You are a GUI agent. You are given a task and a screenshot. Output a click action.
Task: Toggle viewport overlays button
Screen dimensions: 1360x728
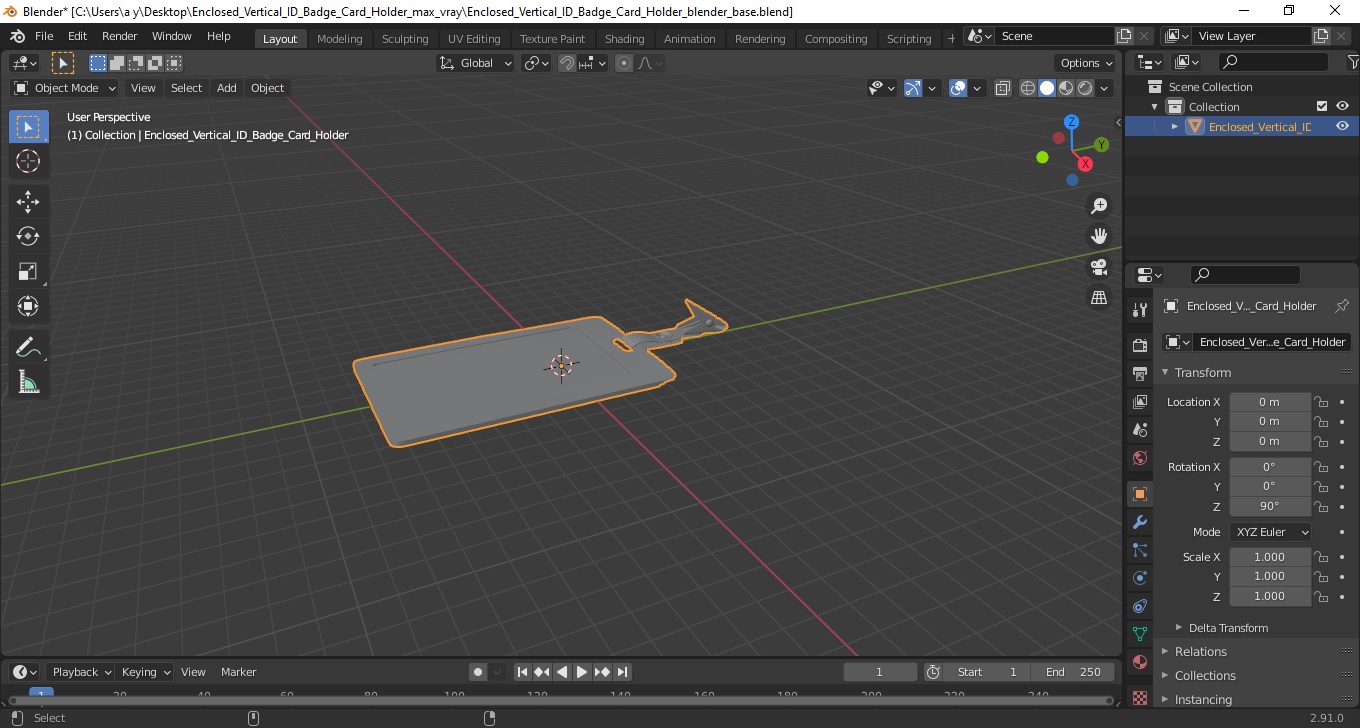click(x=958, y=88)
